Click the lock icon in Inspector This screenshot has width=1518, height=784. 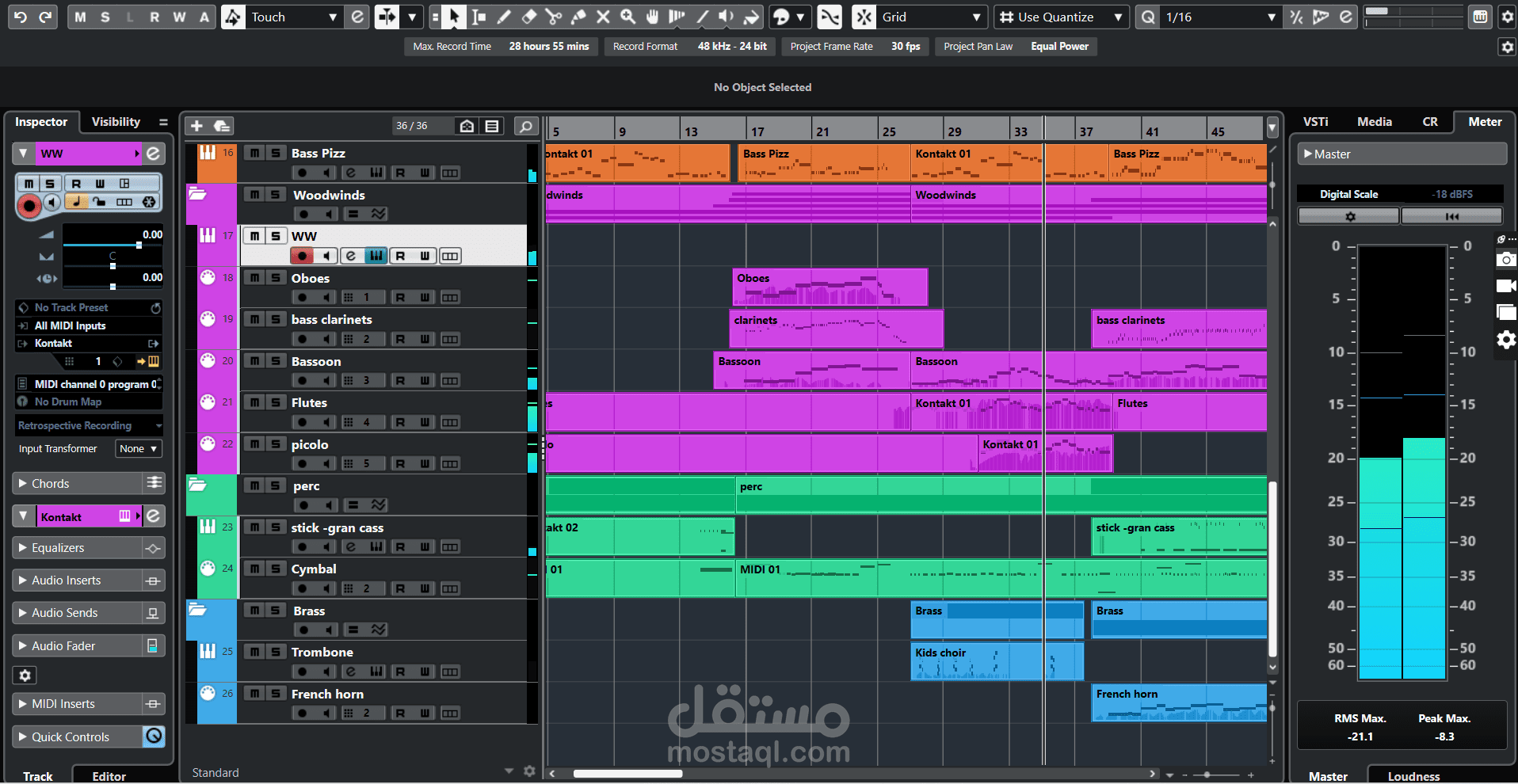coord(99,202)
